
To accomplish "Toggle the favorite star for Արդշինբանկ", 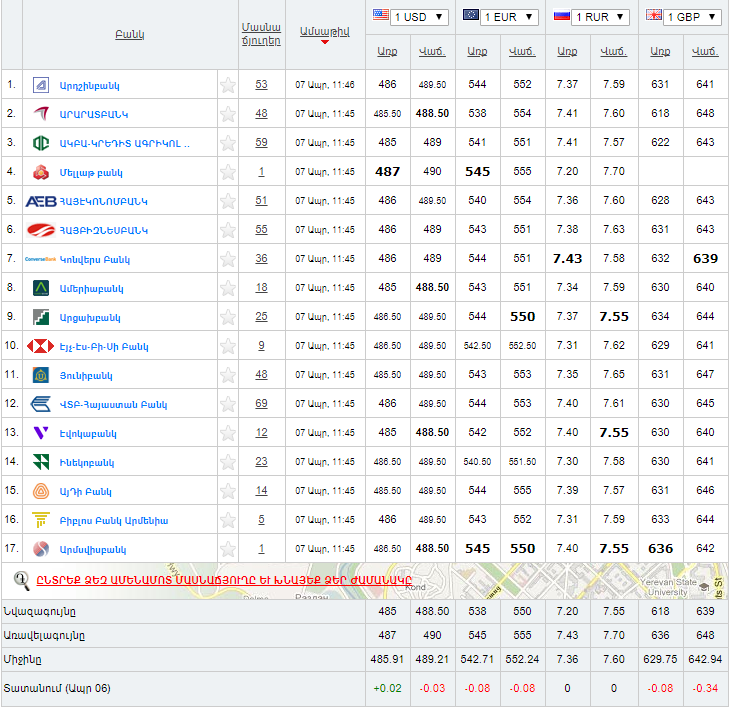I will click(x=228, y=85).
